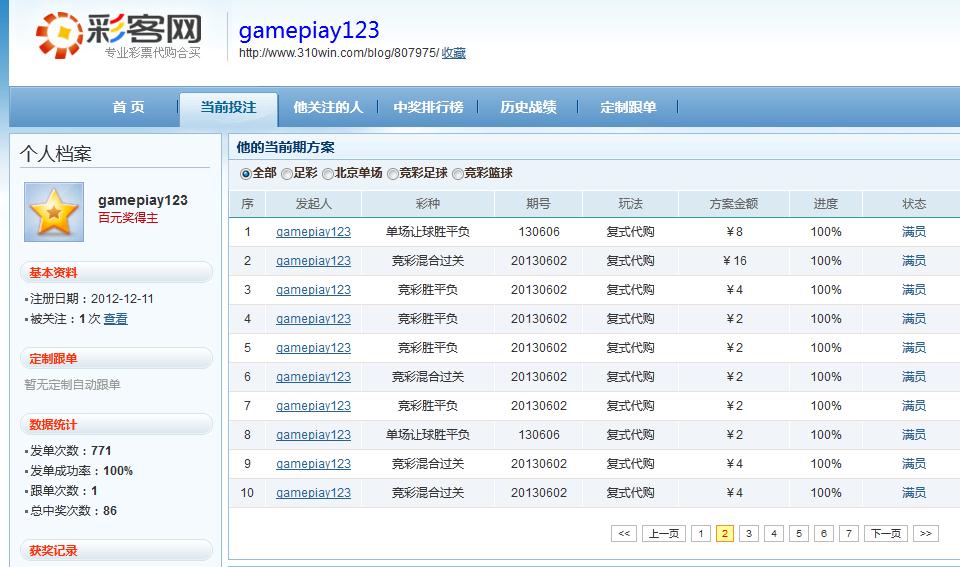
Task: Switch to the 历史战绩 tab
Action: [528, 107]
